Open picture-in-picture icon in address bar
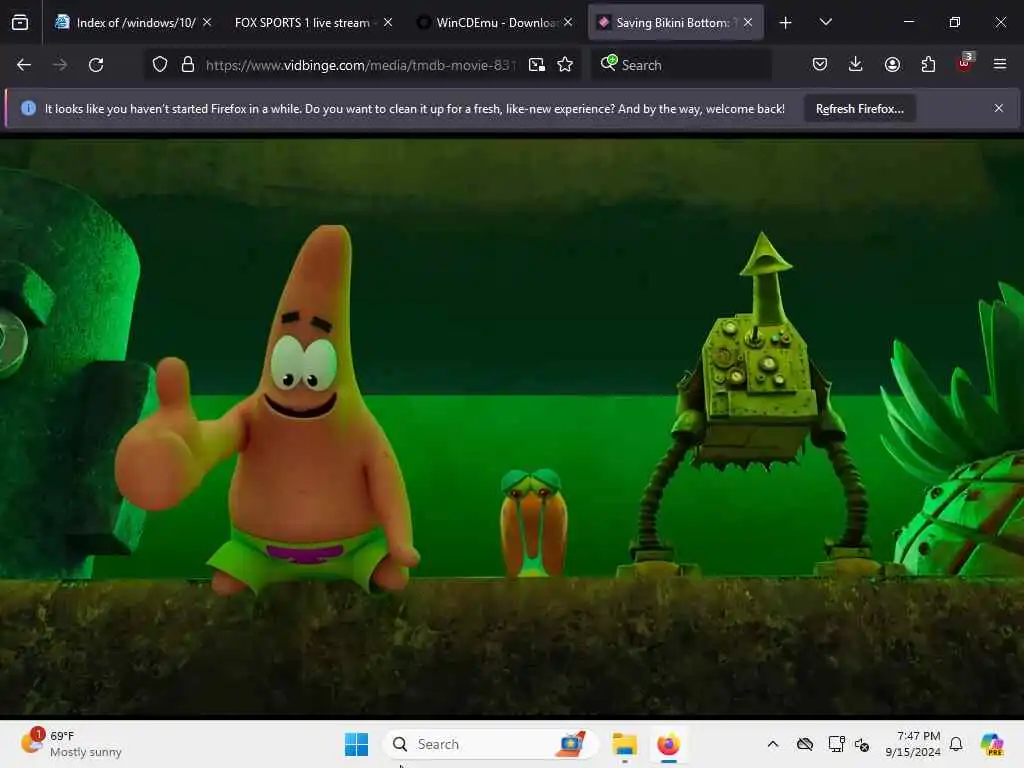This screenshot has height=768, width=1024. click(x=537, y=65)
